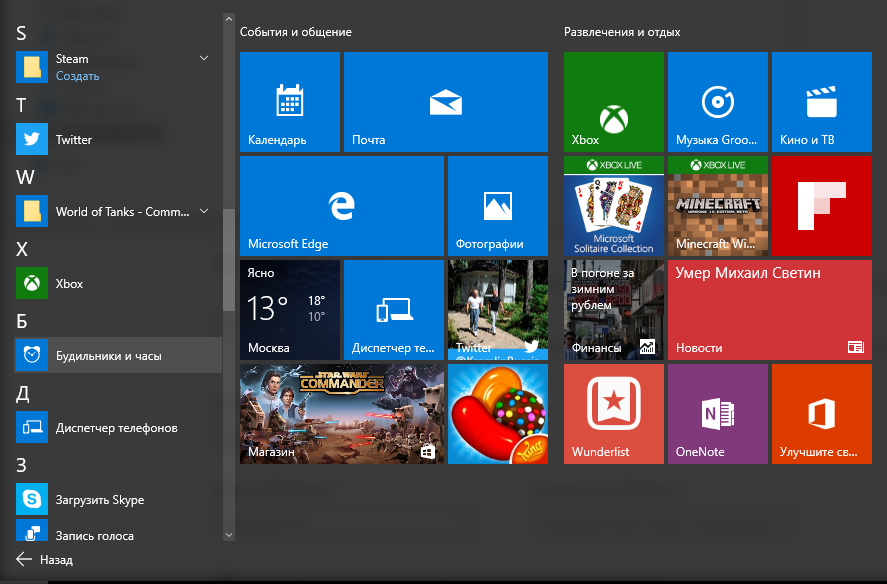
Task: Launch Twitter from the app list
Action: (118, 139)
